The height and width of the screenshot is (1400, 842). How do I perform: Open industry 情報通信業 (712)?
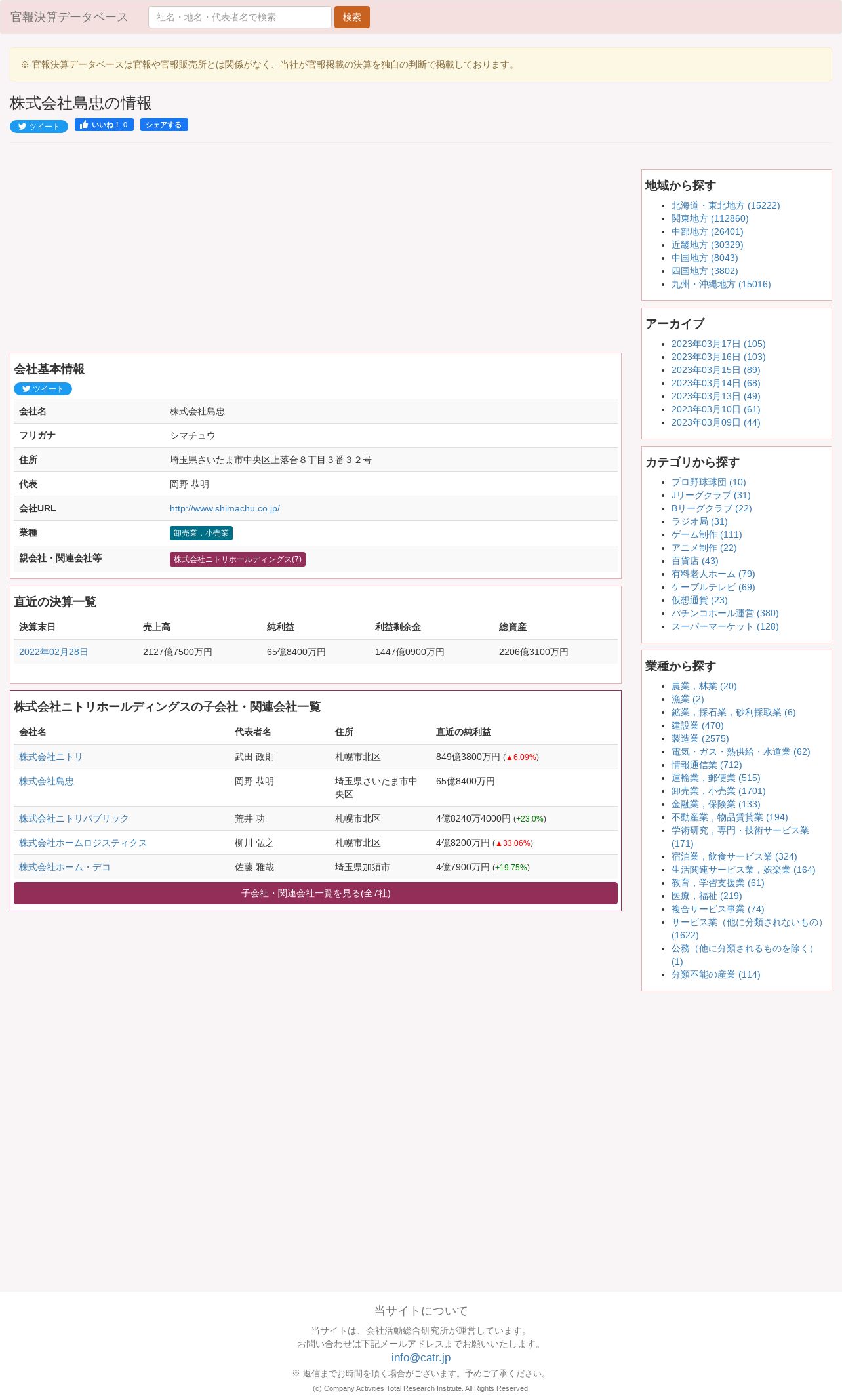coord(707,765)
